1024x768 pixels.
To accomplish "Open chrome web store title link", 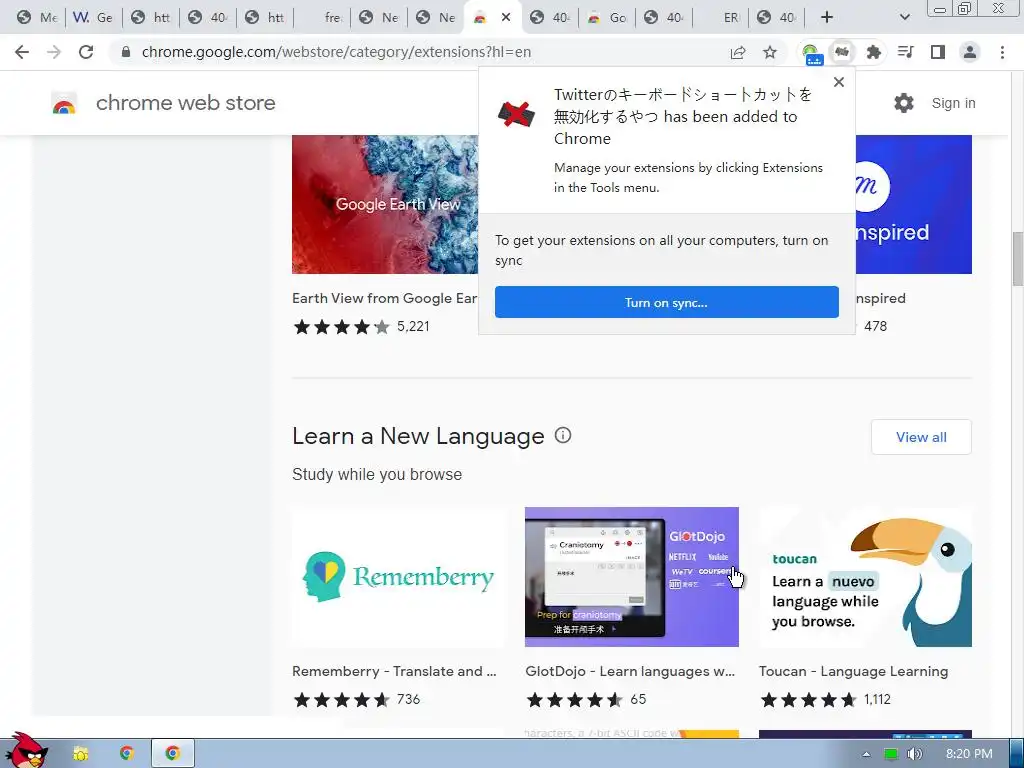I will tap(185, 103).
